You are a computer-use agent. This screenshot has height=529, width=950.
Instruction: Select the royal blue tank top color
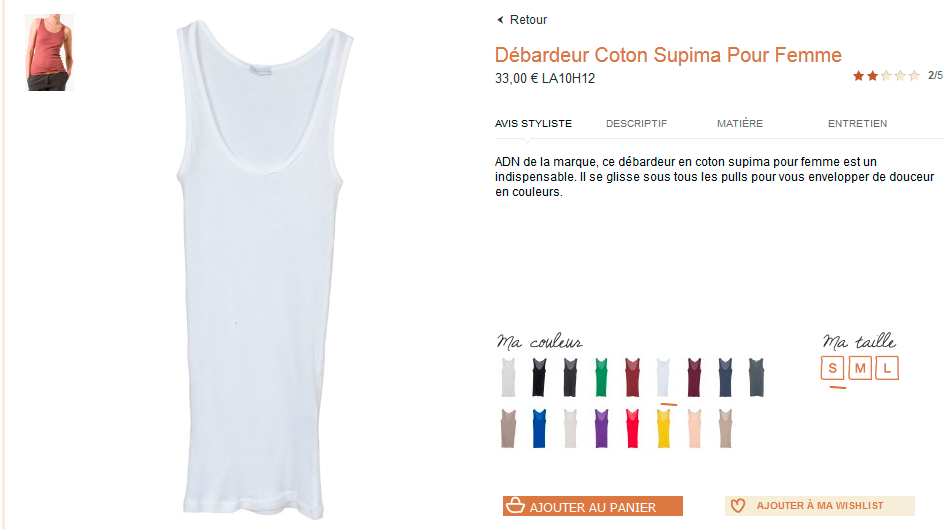(x=539, y=428)
